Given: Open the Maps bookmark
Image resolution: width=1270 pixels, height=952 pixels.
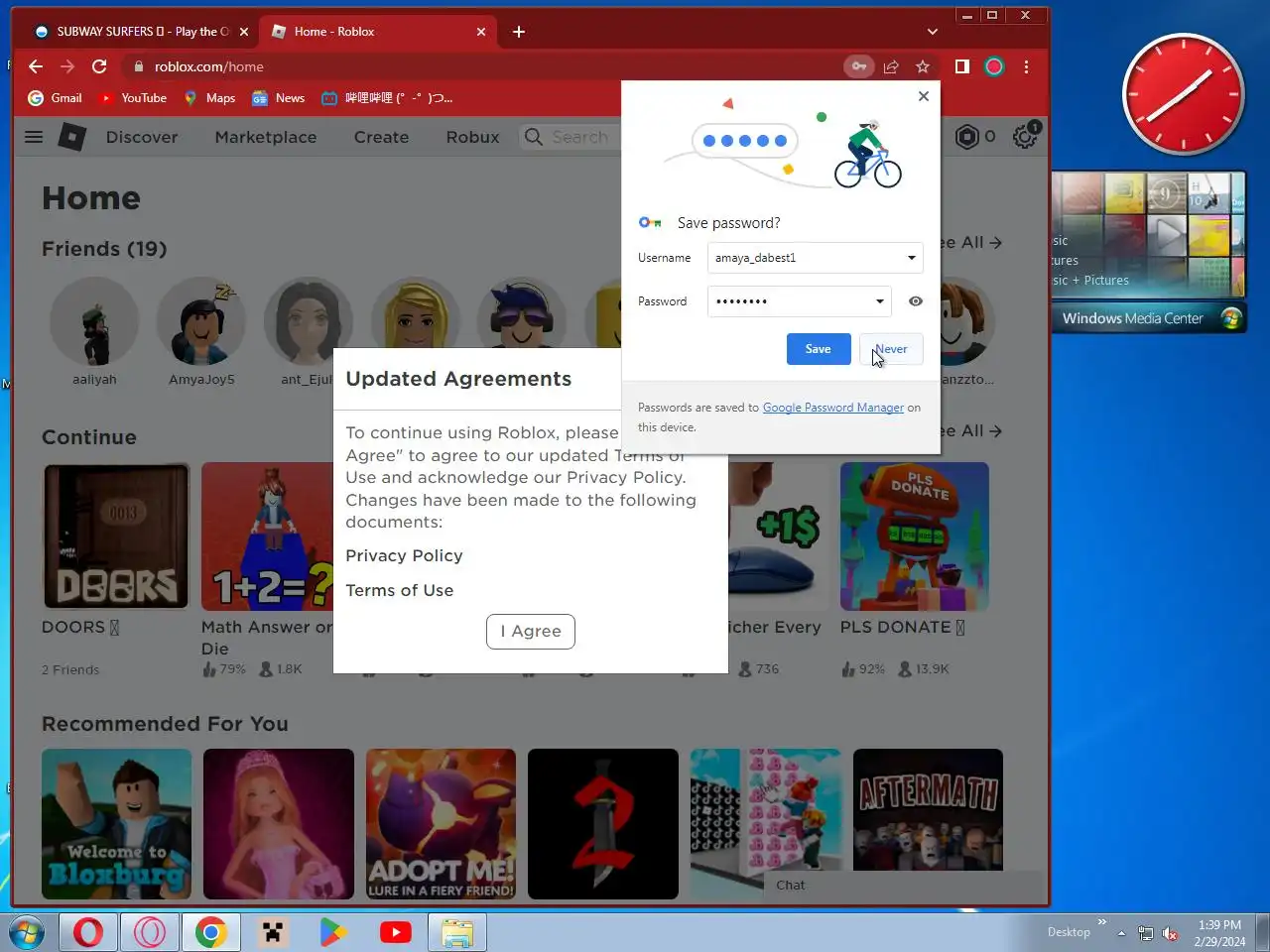Looking at the screenshot, I should 209,98.
